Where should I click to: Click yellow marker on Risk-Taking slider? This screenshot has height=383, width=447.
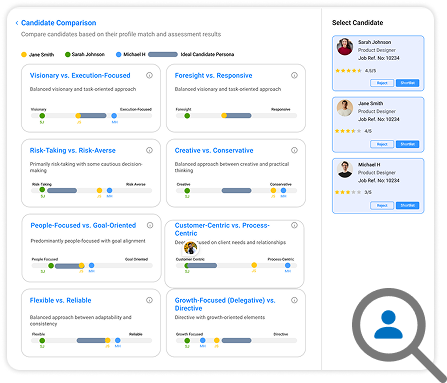coord(99,190)
